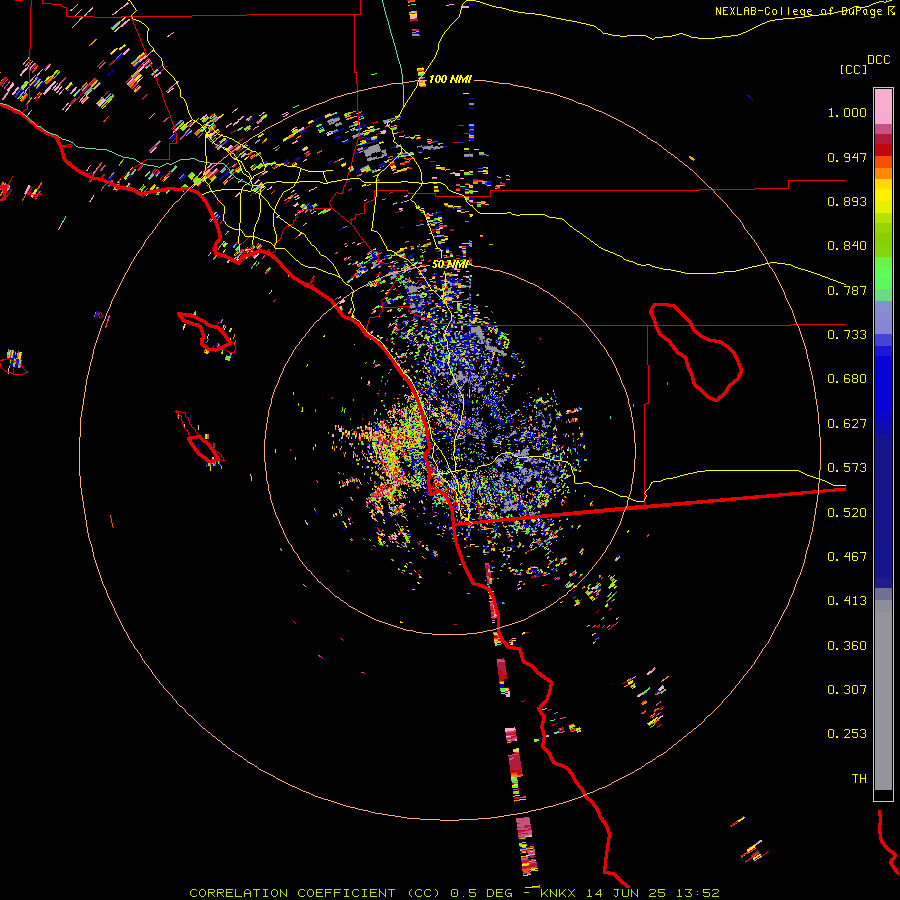Click the 0.680 color scale value
Screen dimensions: 900x900
[847, 379]
